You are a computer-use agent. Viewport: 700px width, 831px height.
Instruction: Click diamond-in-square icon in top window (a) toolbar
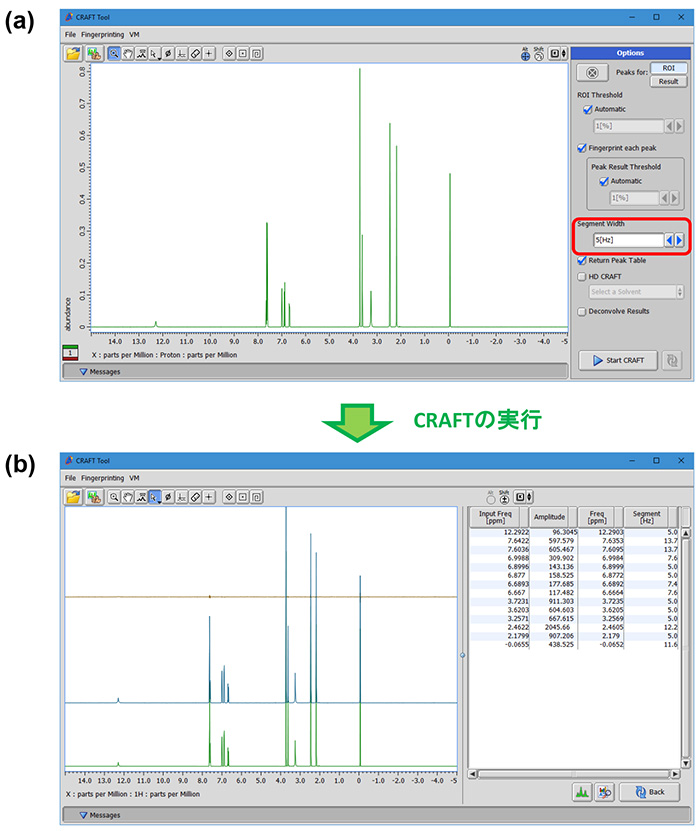click(x=229, y=54)
